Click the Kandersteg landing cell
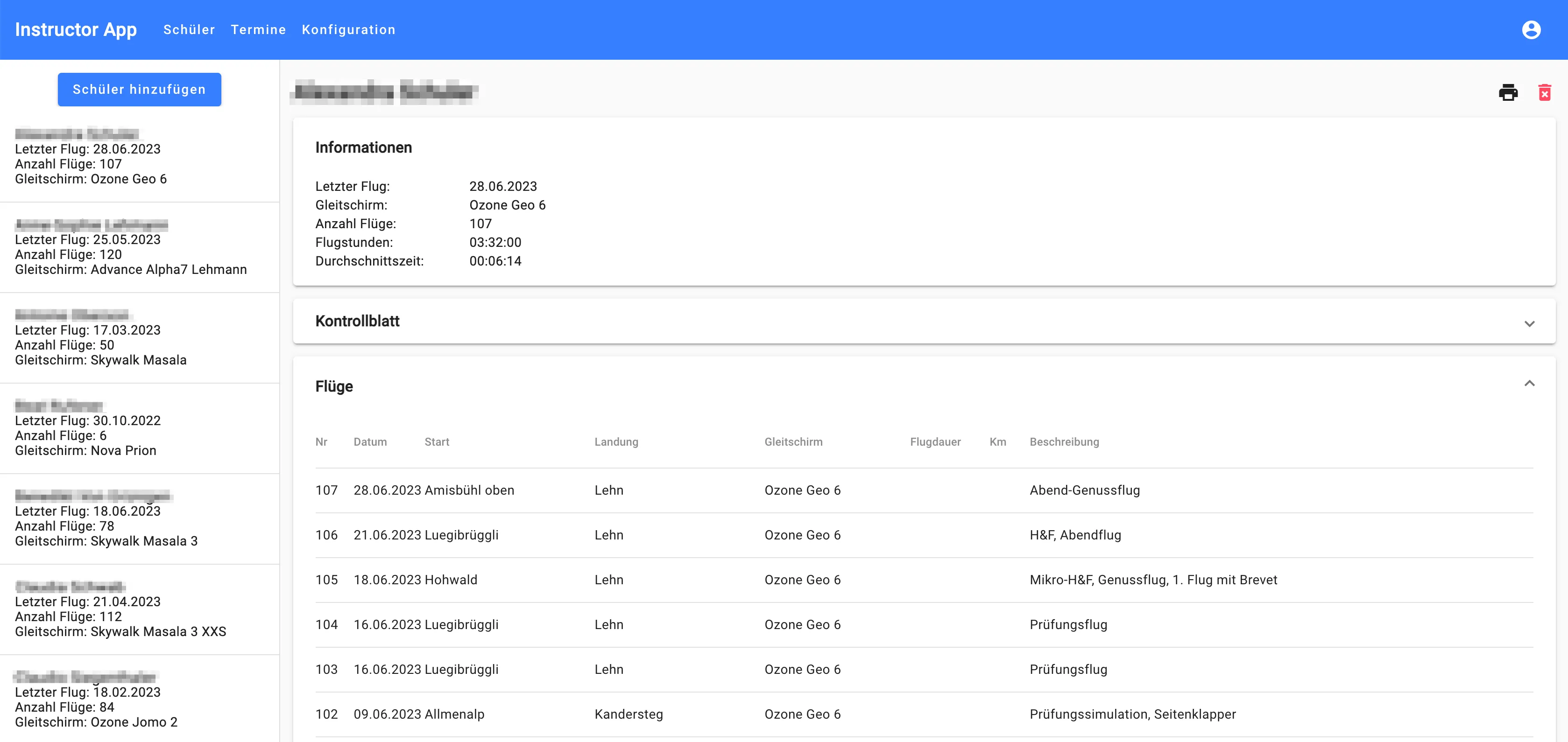This screenshot has height=742, width=1568. pos(628,714)
